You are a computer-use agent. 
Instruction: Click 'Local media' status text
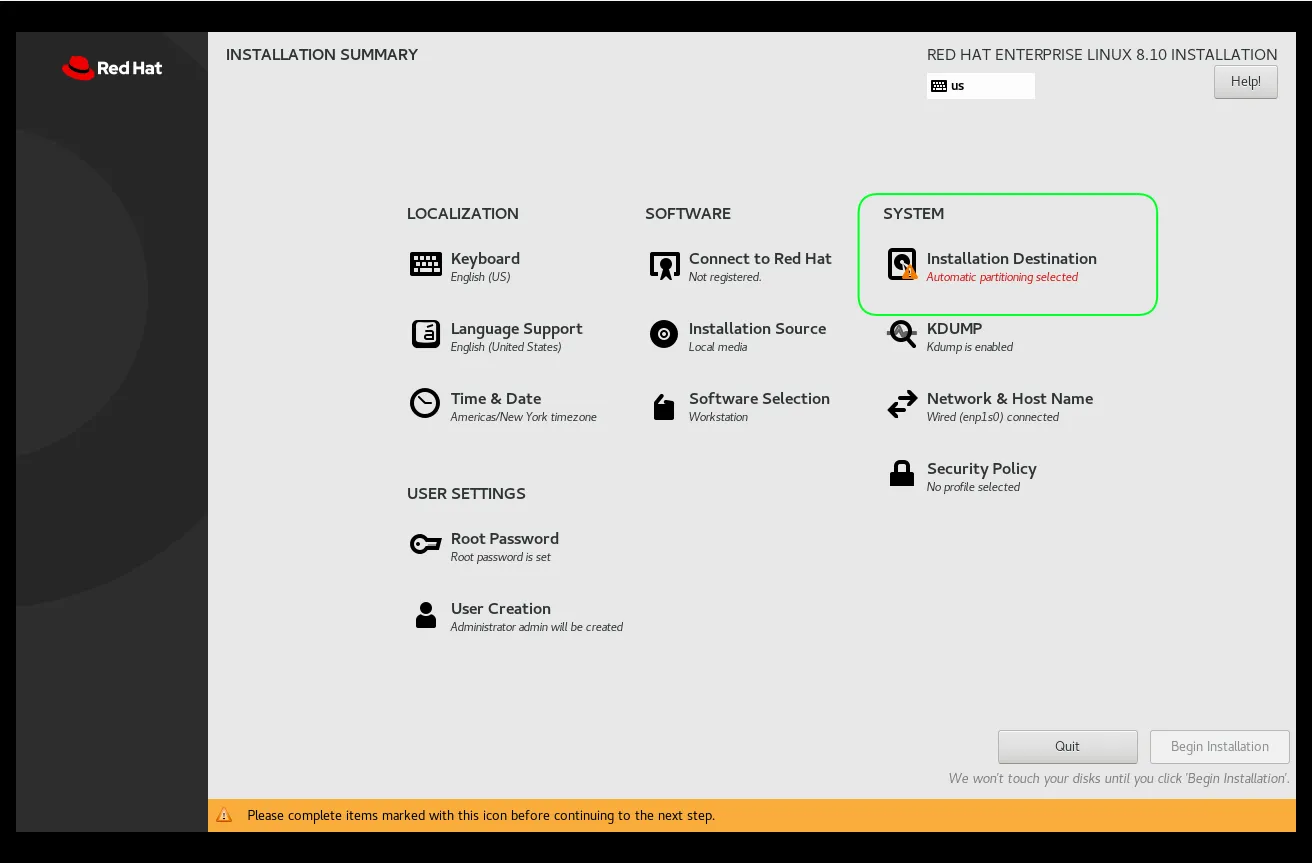[x=718, y=347]
